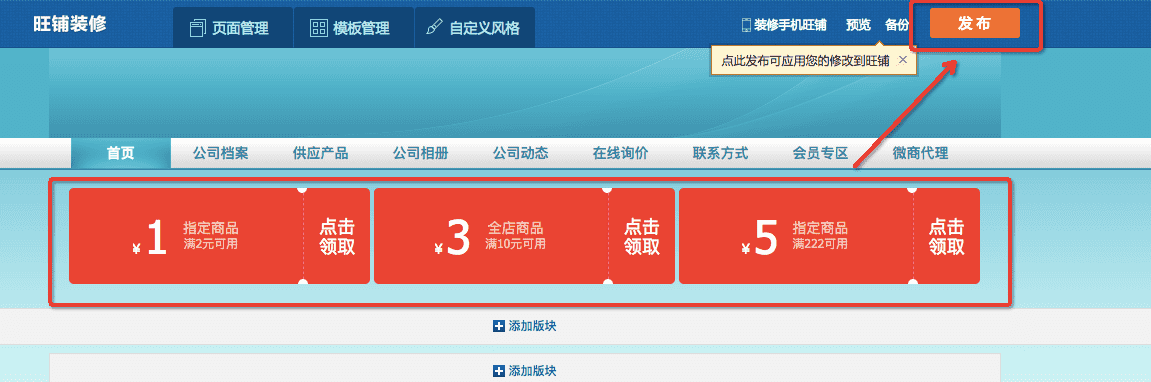Select the 公司动态 navigation item
Viewport: 1151px width, 382px height.
[x=520, y=154]
